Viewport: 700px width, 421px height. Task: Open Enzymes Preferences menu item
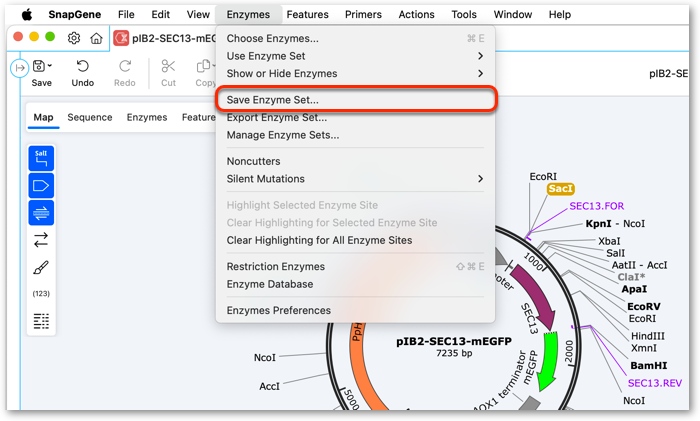(355, 310)
